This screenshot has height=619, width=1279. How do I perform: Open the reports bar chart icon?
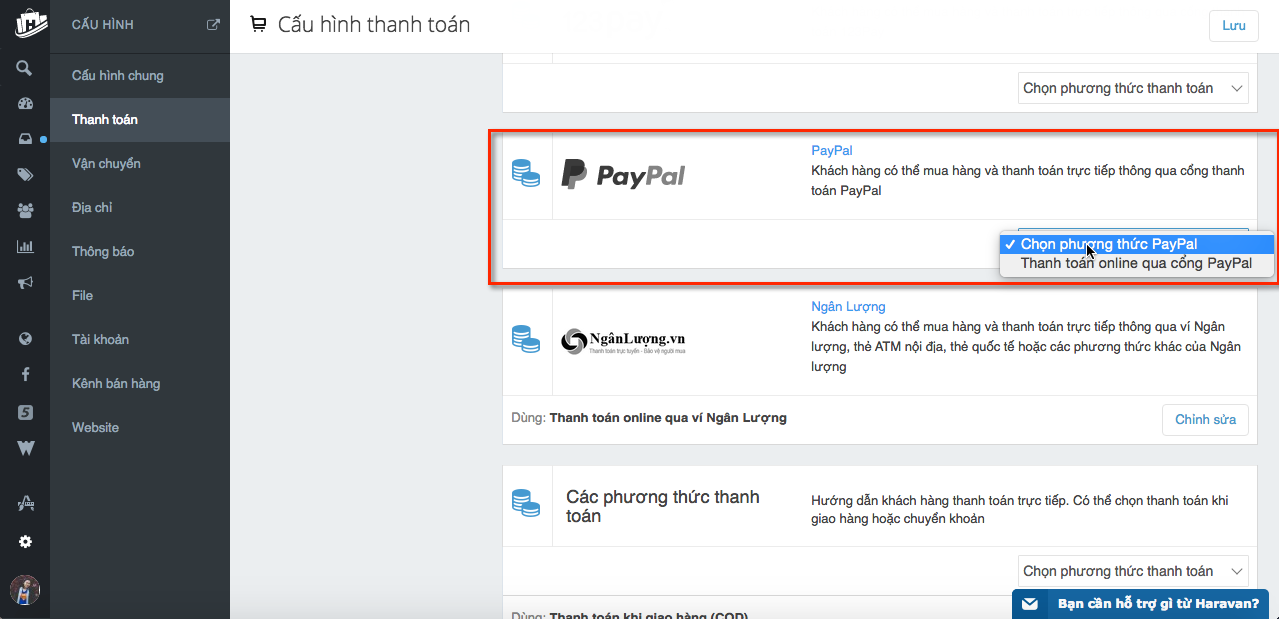25,247
